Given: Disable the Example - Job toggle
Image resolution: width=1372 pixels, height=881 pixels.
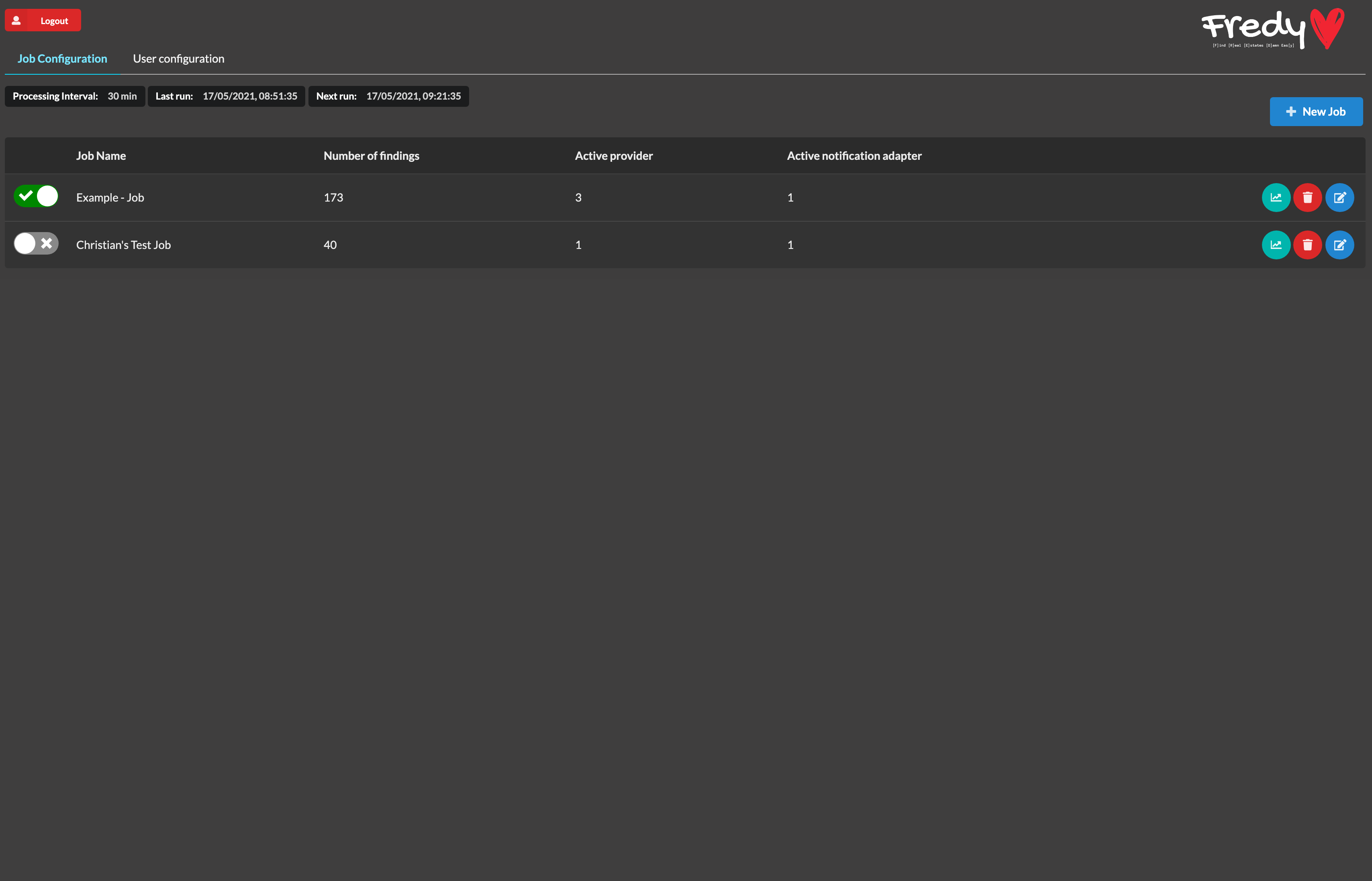Looking at the screenshot, I should click(36, 196).
